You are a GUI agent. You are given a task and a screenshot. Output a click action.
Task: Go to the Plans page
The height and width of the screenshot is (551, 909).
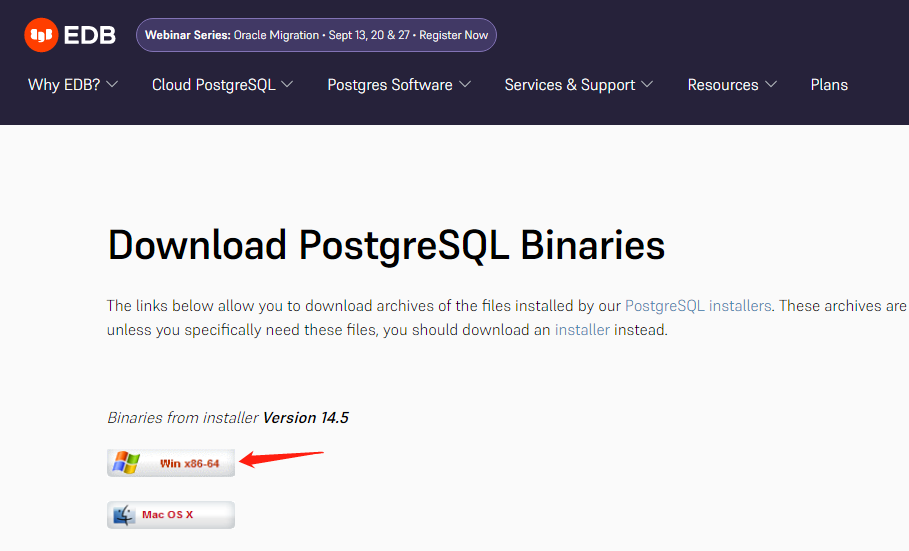pyautogui.click(x=829, y=85)
